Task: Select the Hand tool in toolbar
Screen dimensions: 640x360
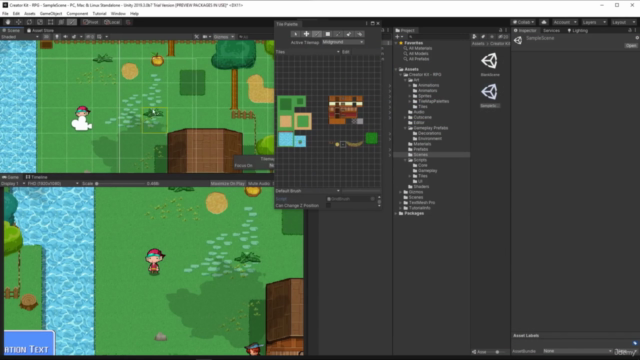Action: [x=8, y=22]
